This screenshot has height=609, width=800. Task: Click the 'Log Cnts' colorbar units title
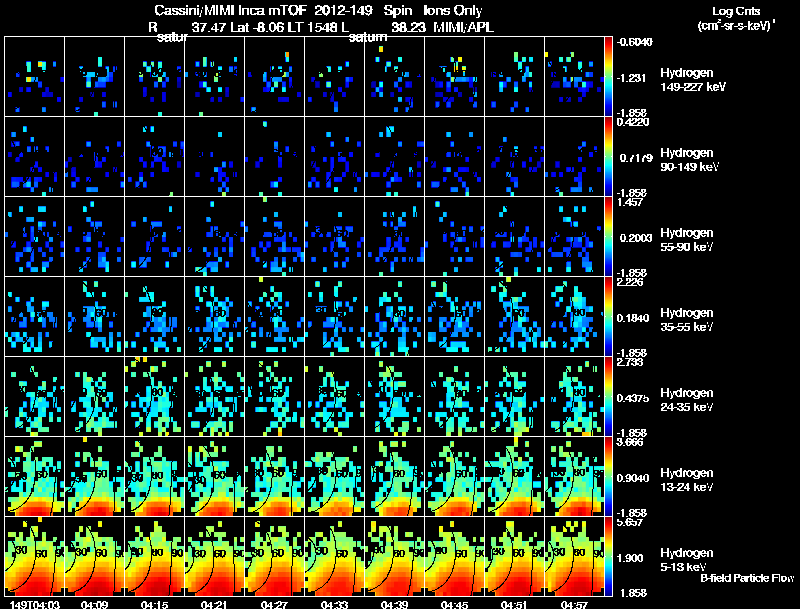pos(736,11)
